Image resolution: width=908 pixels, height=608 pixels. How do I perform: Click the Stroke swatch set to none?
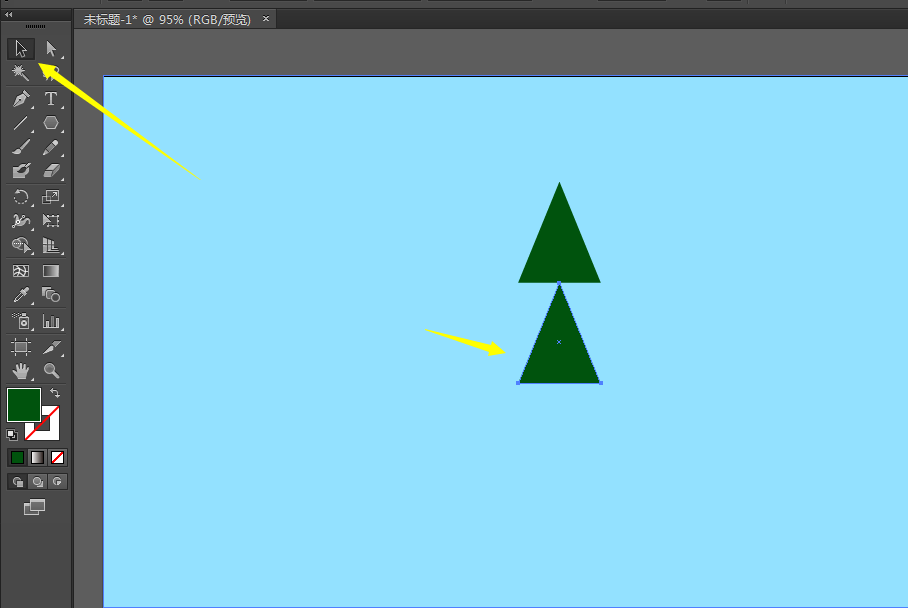coord(49,430)
